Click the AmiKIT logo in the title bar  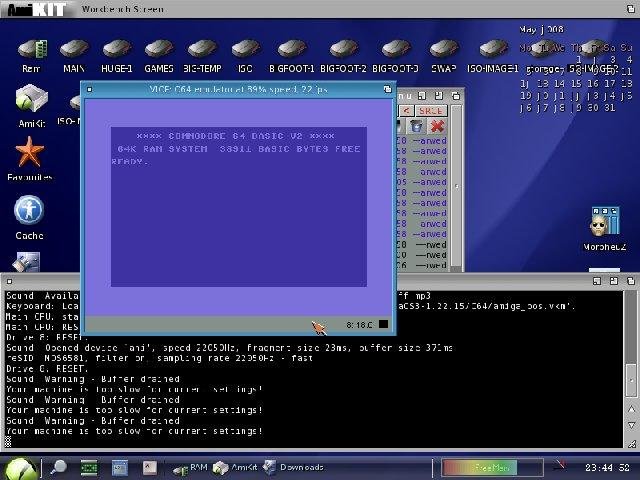pos(37,9)
